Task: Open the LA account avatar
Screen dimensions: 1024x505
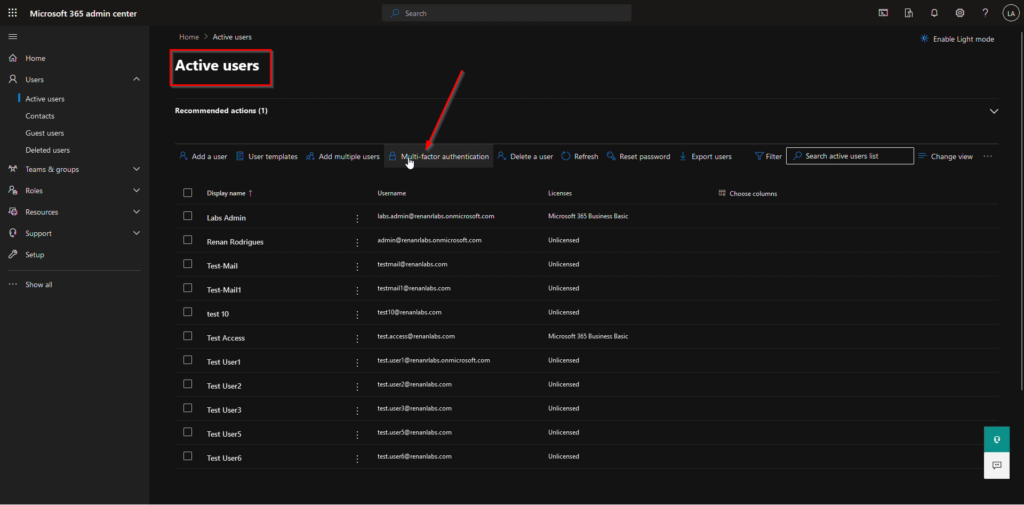Action: tap(1011, 13)
